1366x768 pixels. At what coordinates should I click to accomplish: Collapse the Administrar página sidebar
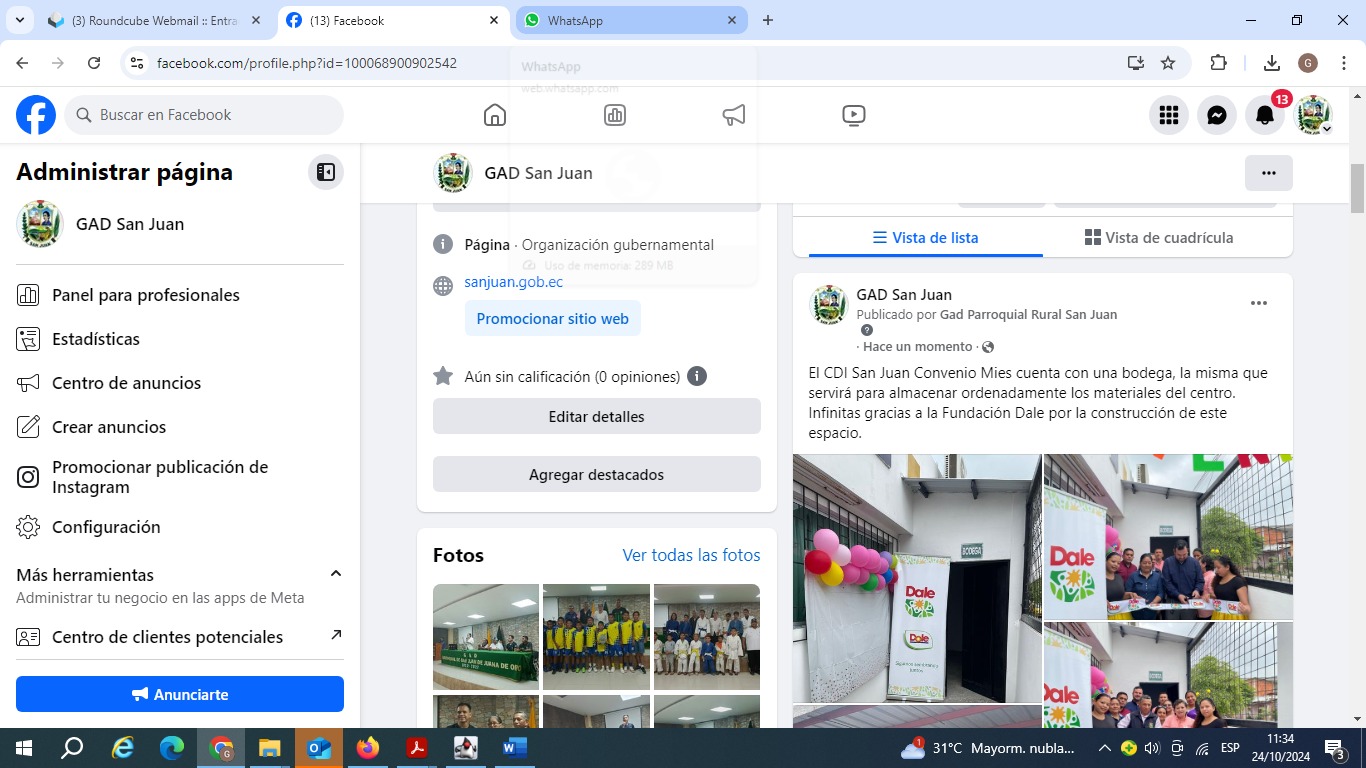pos(326,172)
